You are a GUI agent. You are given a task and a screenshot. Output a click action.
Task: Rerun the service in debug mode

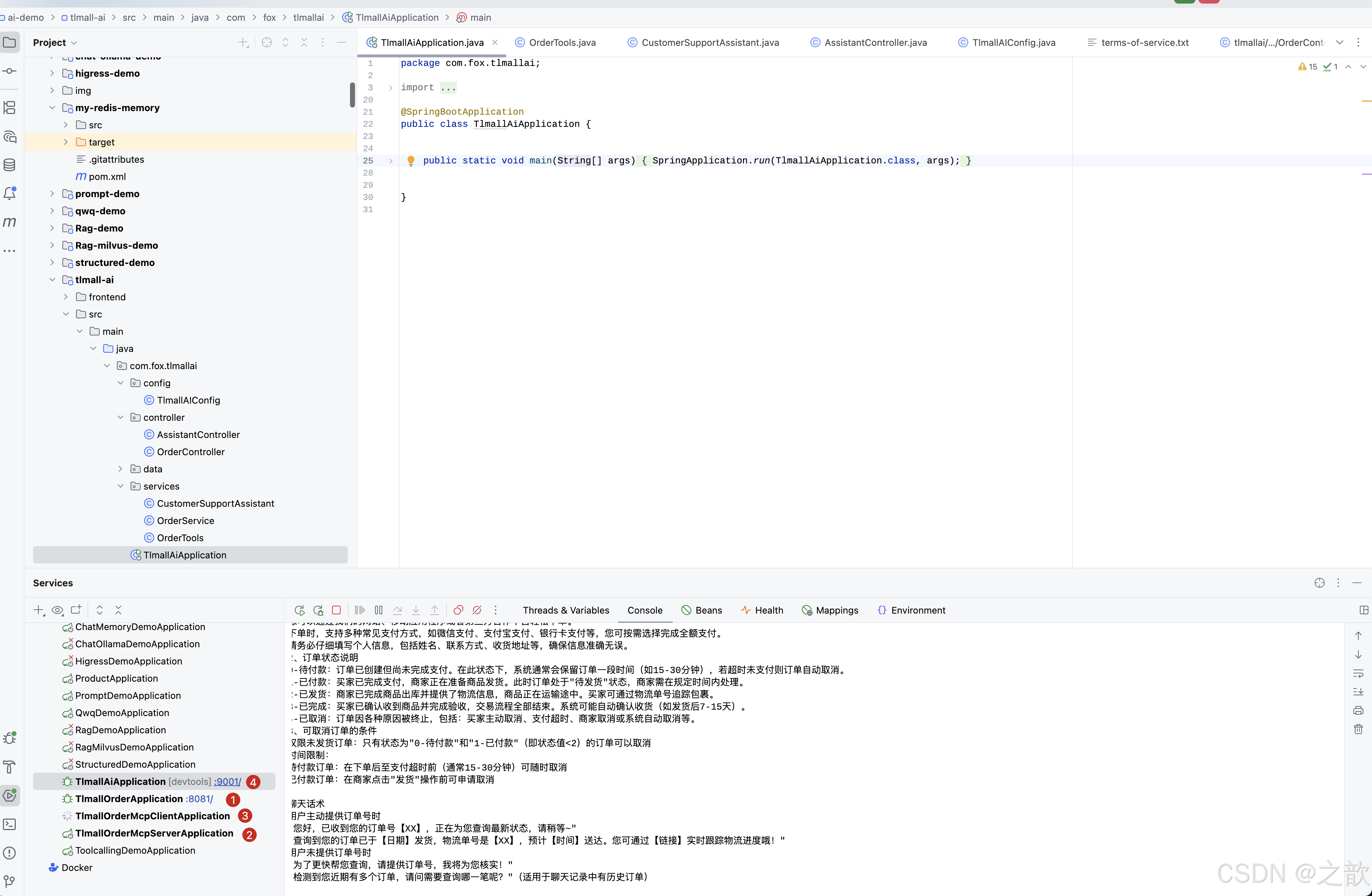[x=318, y=610]
